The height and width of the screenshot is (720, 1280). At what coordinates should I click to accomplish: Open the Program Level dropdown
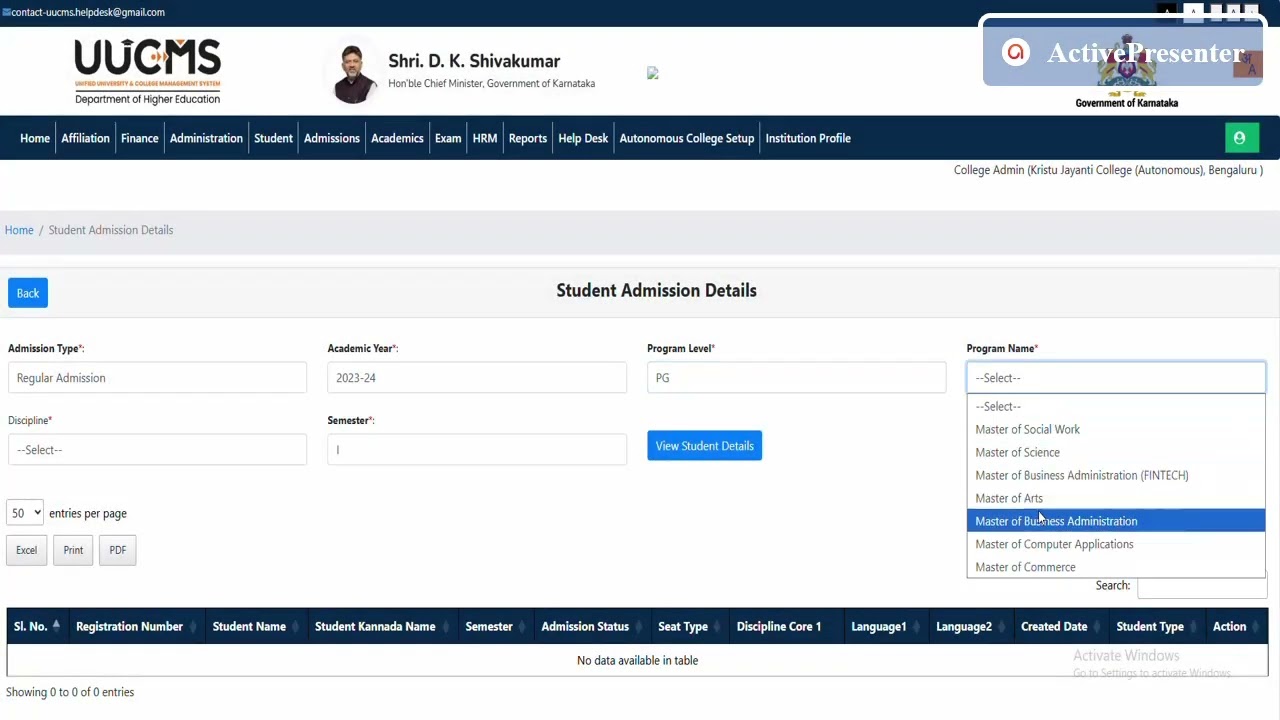[796, 378]
